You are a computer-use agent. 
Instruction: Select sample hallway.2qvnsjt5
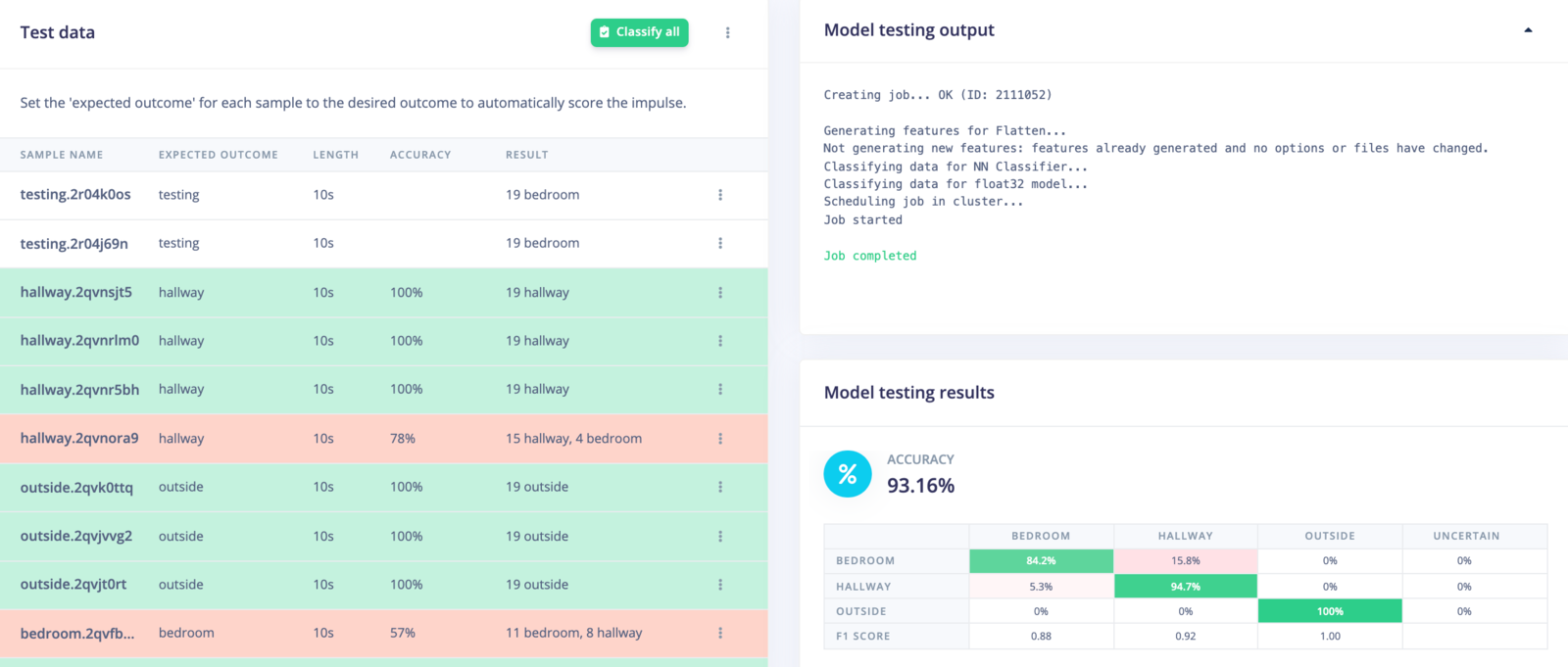[76, 293]
